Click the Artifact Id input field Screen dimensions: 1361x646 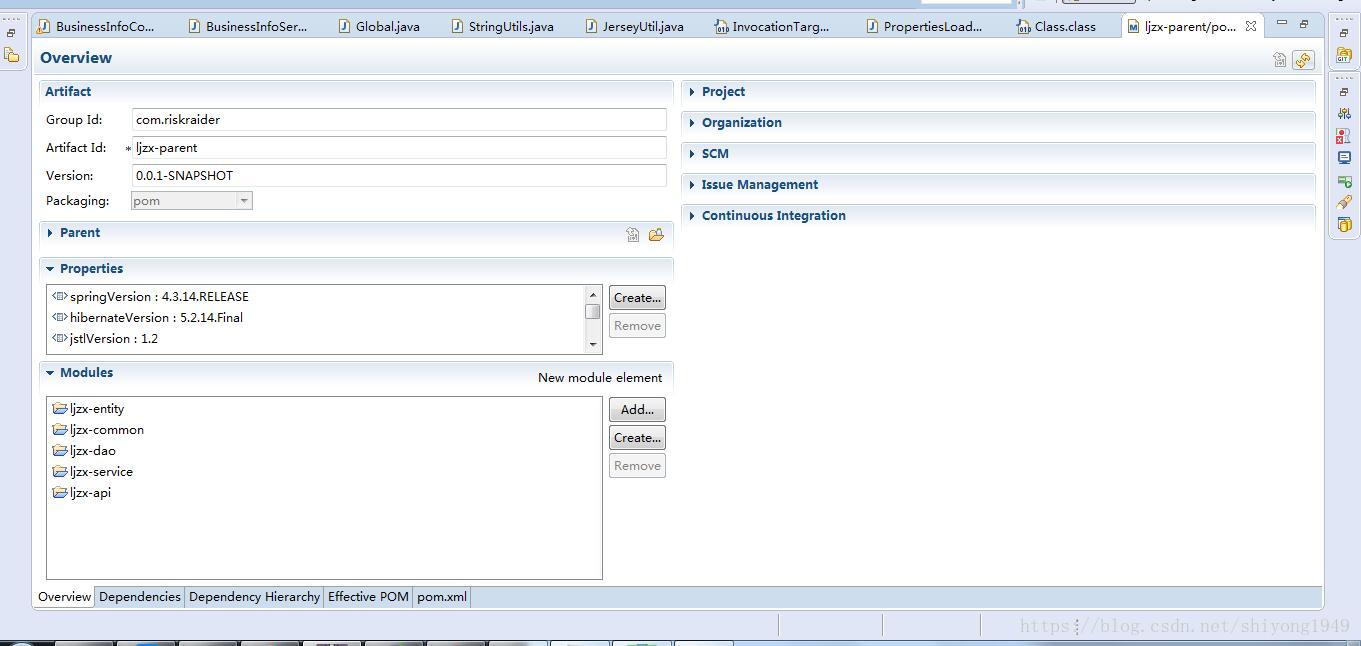click(399, 148)
